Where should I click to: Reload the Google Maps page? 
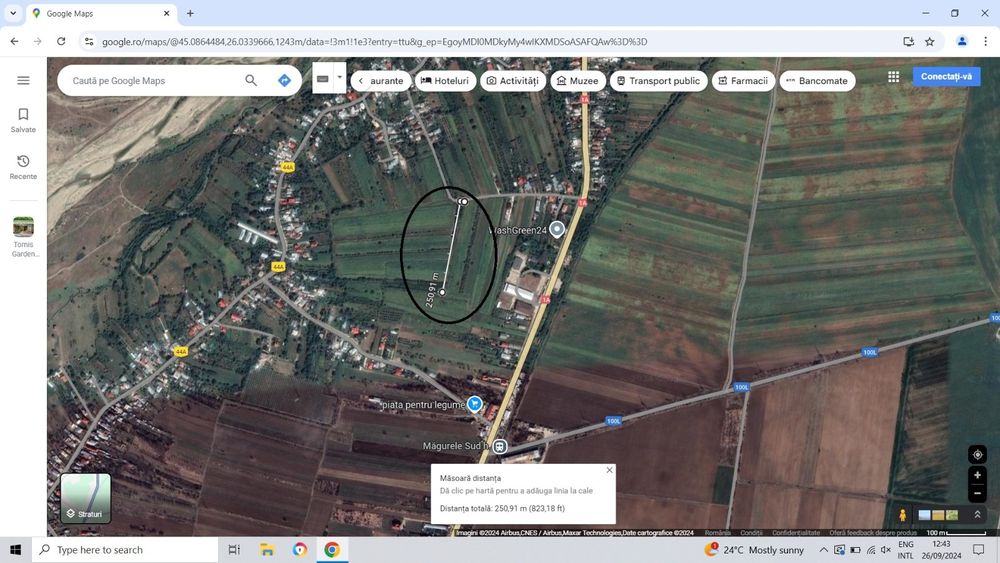pyautogui.click(x=61, y=41)
